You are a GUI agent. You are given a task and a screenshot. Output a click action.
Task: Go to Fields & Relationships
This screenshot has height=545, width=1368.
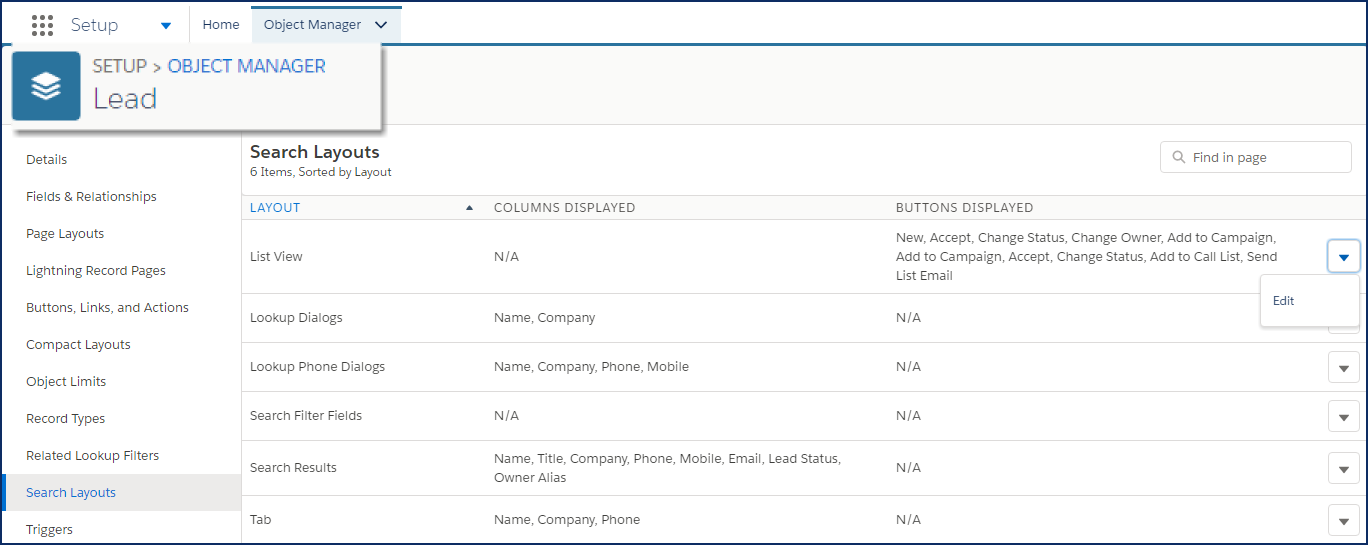pyautogui.click(x=91, y=197)
